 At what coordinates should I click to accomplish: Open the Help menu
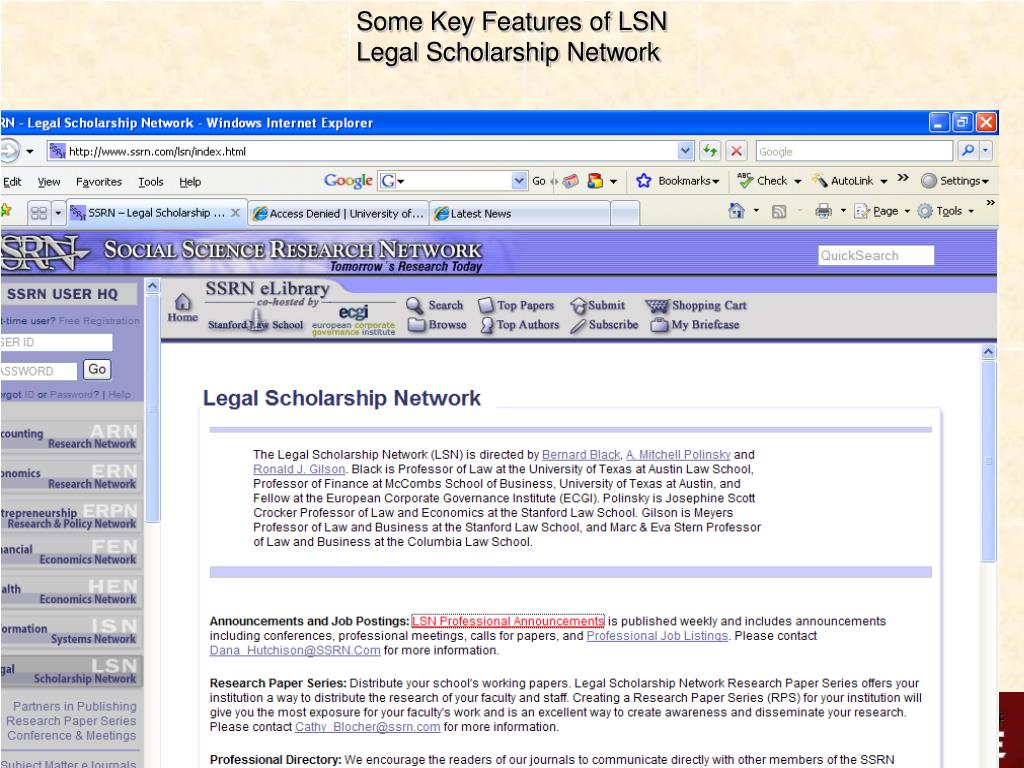tap(190, 182)
